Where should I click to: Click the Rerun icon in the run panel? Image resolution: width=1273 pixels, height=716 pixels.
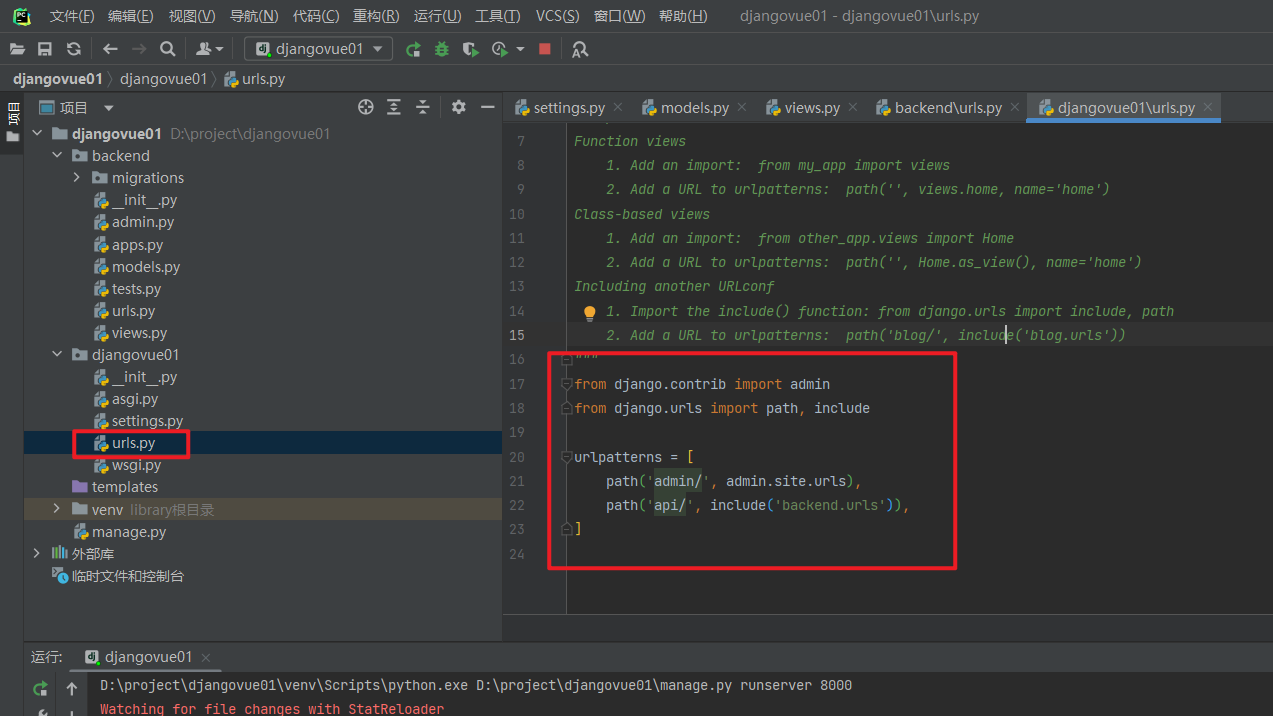coord(40,688)
